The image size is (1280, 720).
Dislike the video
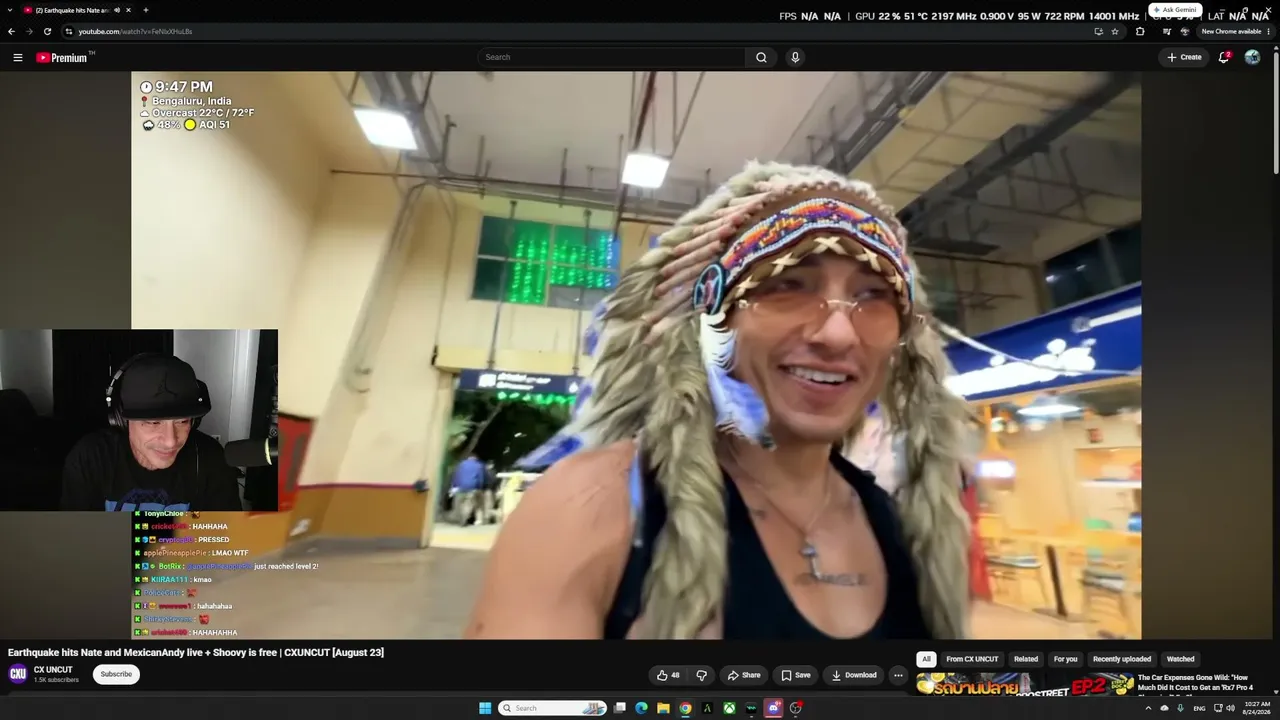click(702, 675)
